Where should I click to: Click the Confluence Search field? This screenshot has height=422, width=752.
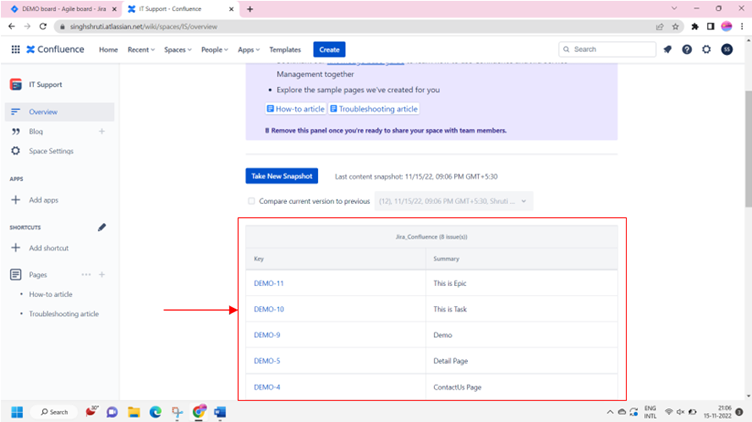pyautogui.click(x=607, y=49)
